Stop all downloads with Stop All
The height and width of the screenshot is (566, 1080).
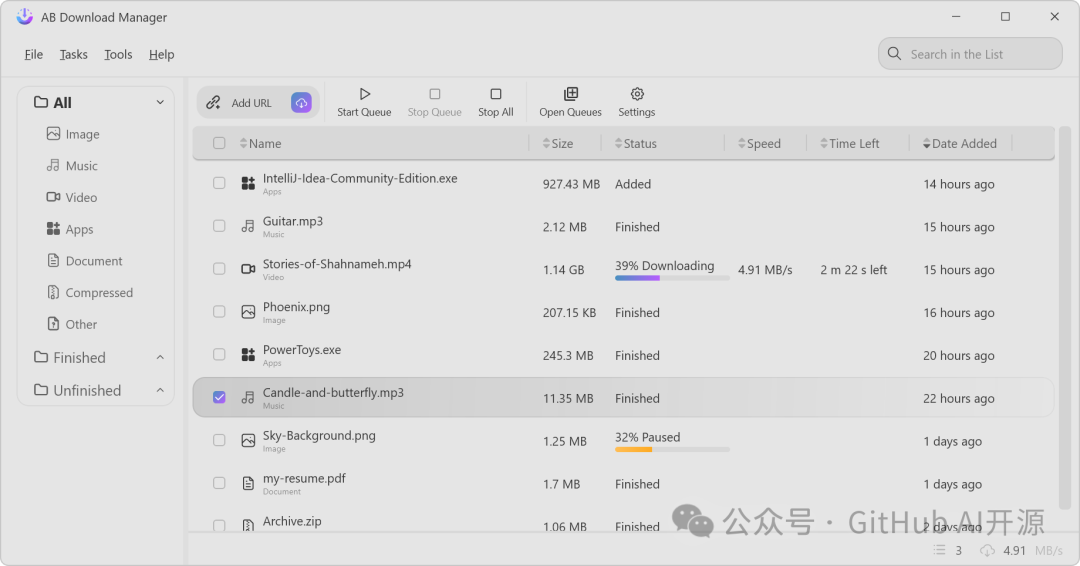pyautogui.click(x=496, y=102)
